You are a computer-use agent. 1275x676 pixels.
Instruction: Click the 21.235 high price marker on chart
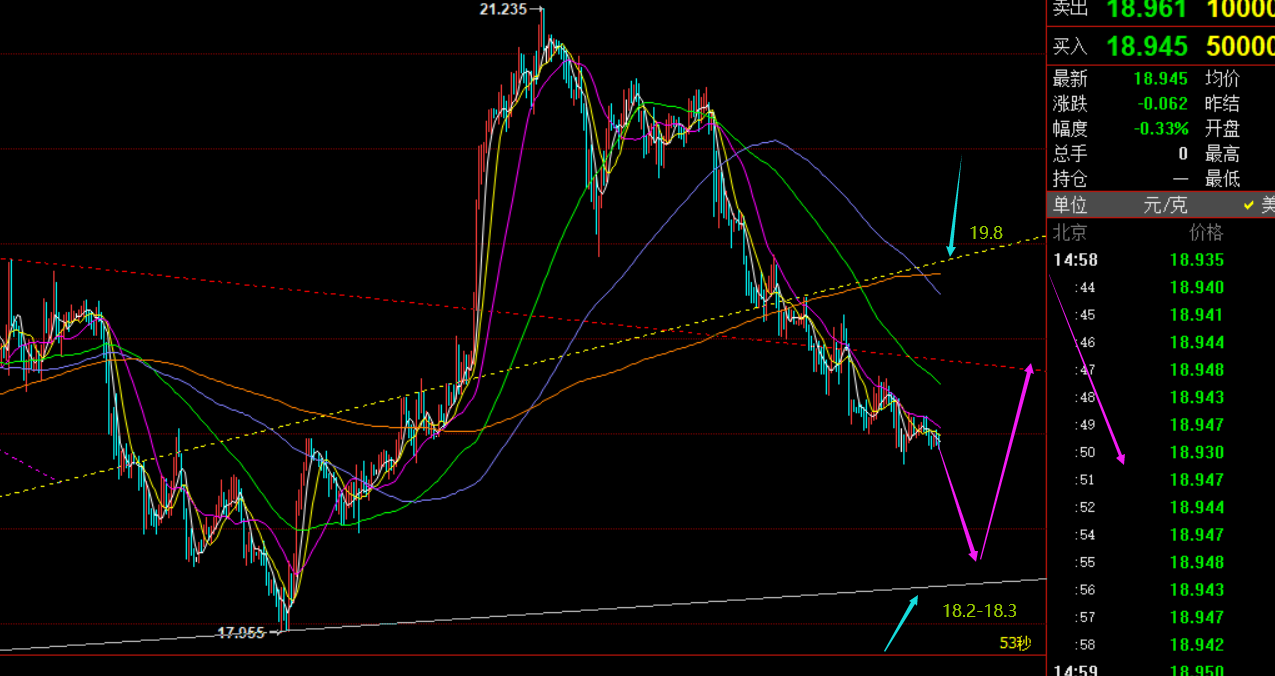504,9
